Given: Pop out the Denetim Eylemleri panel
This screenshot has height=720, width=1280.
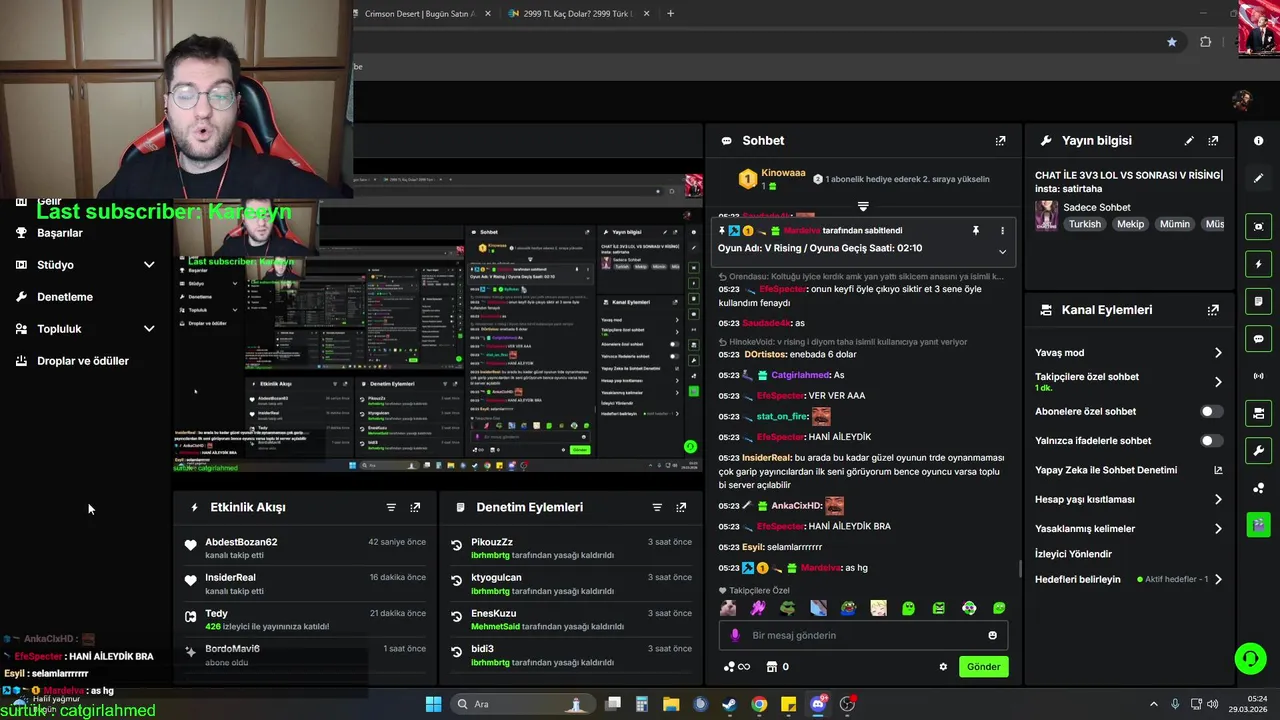Looking at the screenshot, I should point(681,508).
